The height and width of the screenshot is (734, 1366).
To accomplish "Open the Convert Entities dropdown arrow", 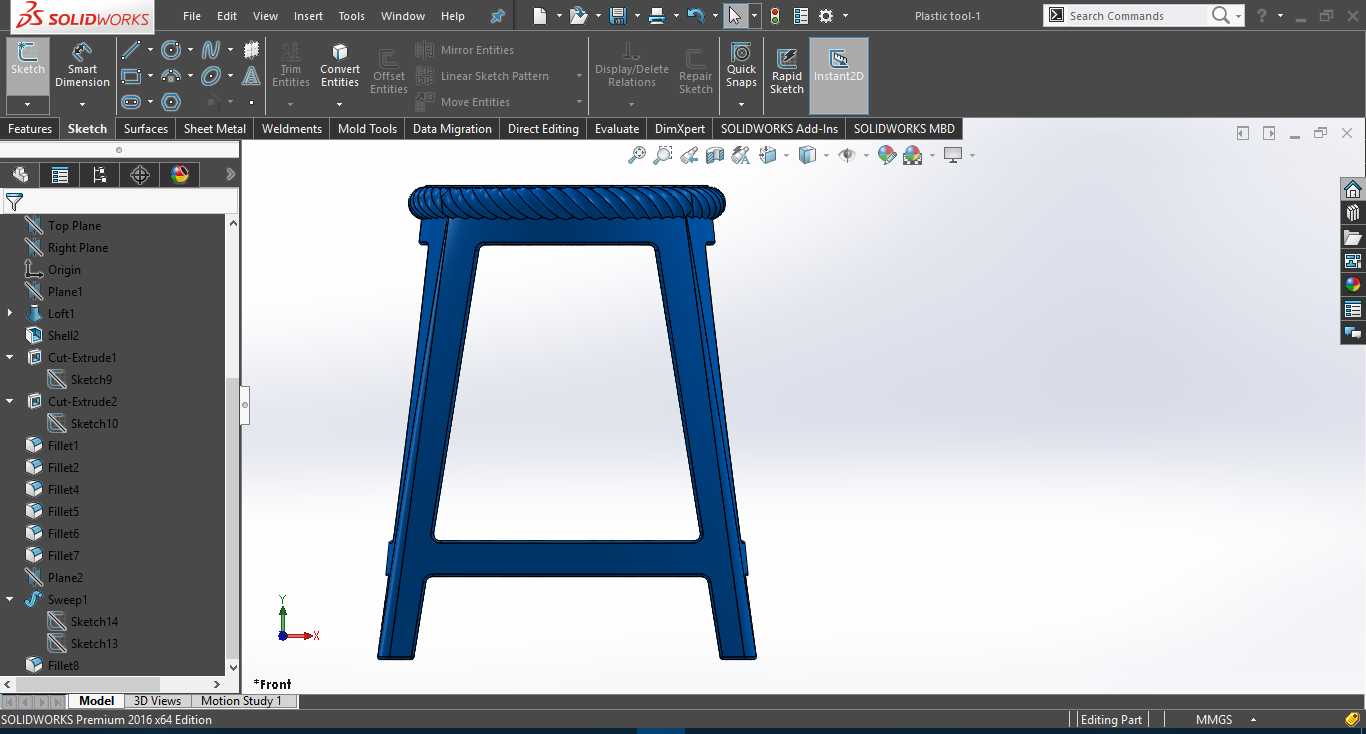I will tap(340, 103).
